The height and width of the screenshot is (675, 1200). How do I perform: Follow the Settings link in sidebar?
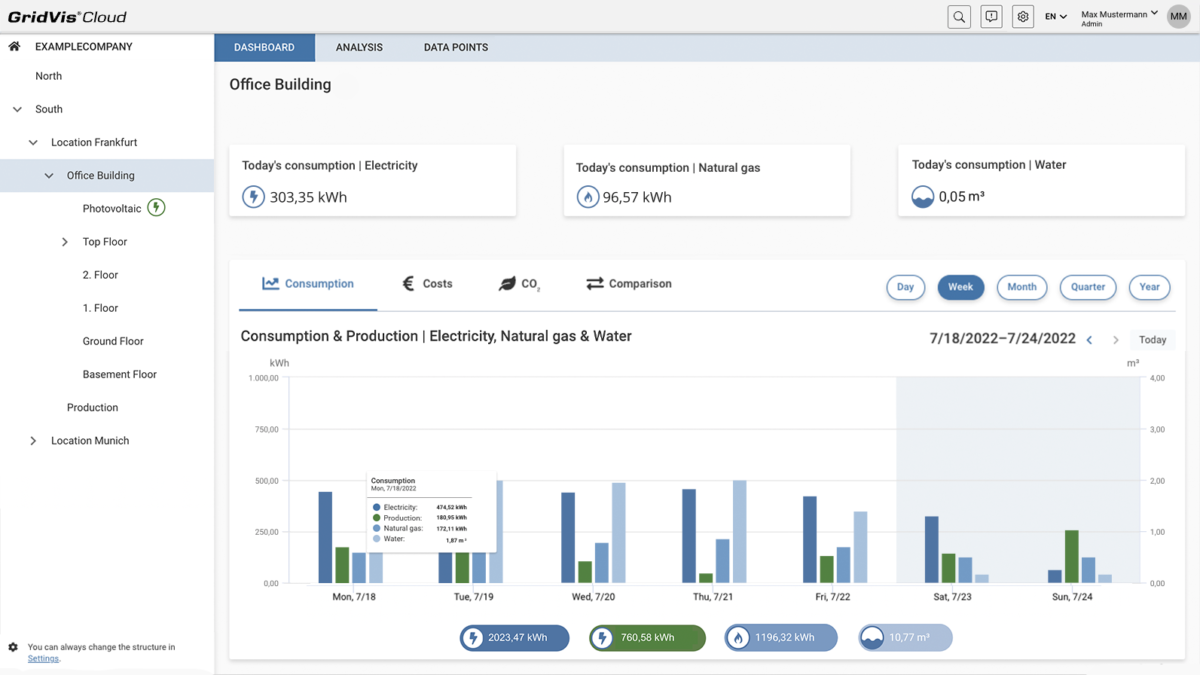coord(43,659)
